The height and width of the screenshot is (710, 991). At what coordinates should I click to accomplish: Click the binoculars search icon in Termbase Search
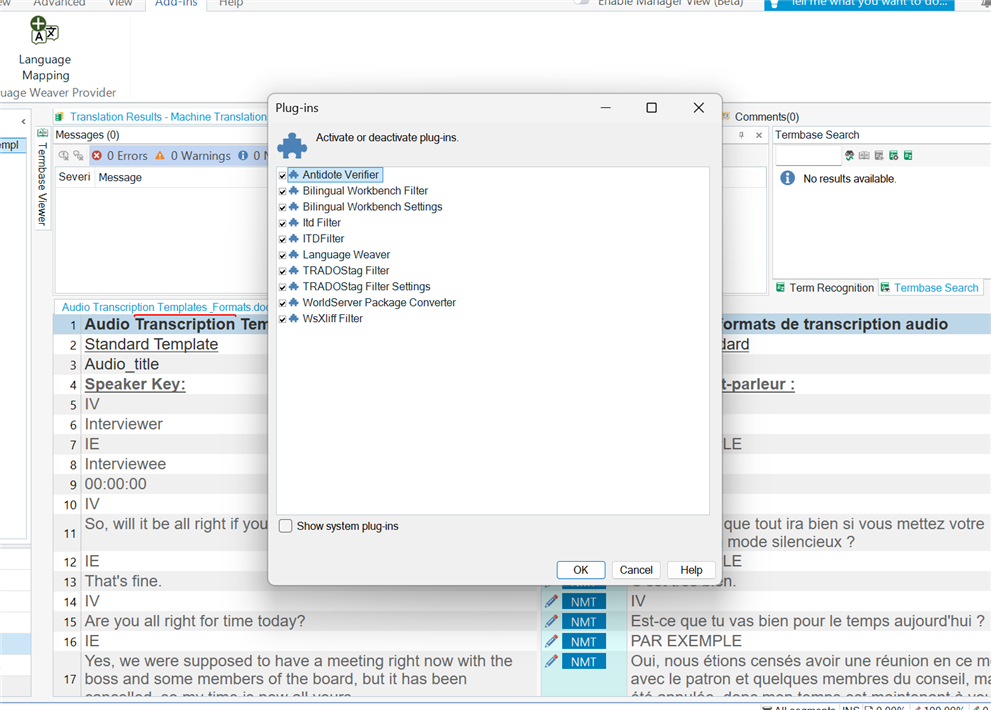[x=849, y=156]
